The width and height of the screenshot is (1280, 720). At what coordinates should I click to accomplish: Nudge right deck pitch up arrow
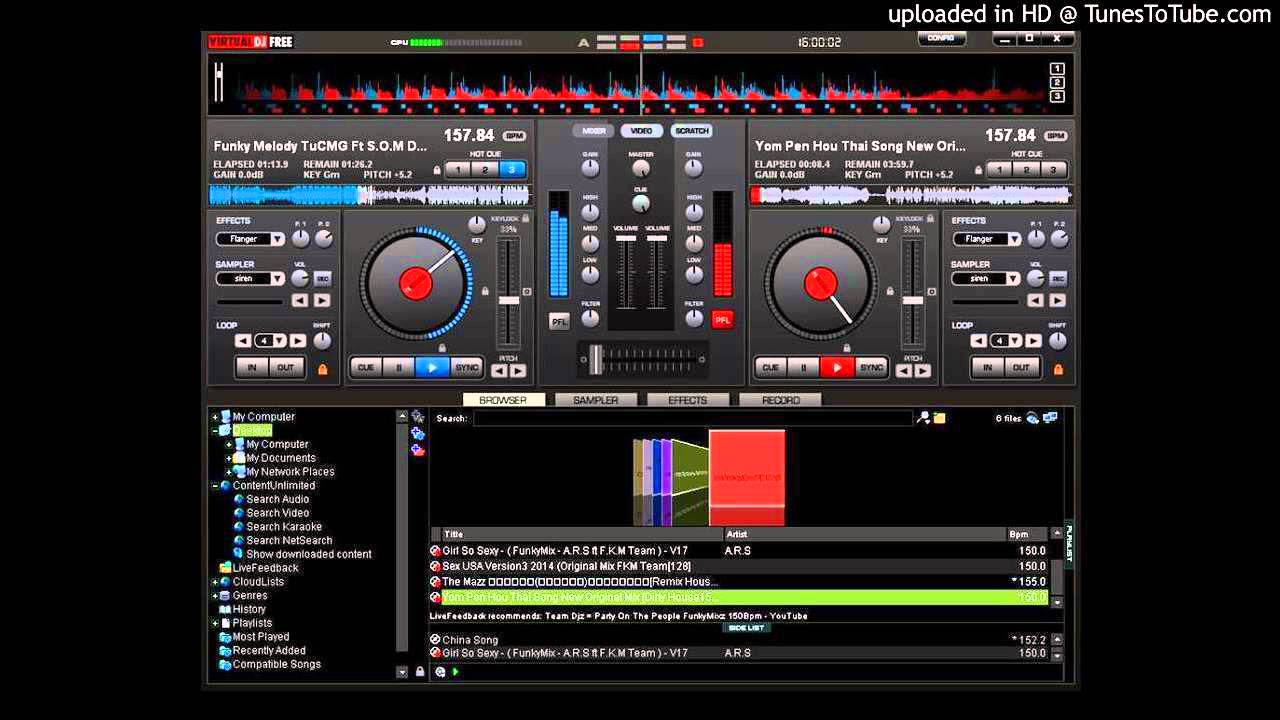[923, 371]
